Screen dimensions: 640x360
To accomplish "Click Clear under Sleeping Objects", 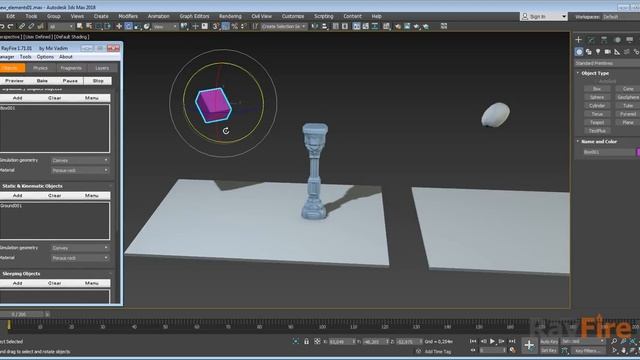I will tap(54, 283).
